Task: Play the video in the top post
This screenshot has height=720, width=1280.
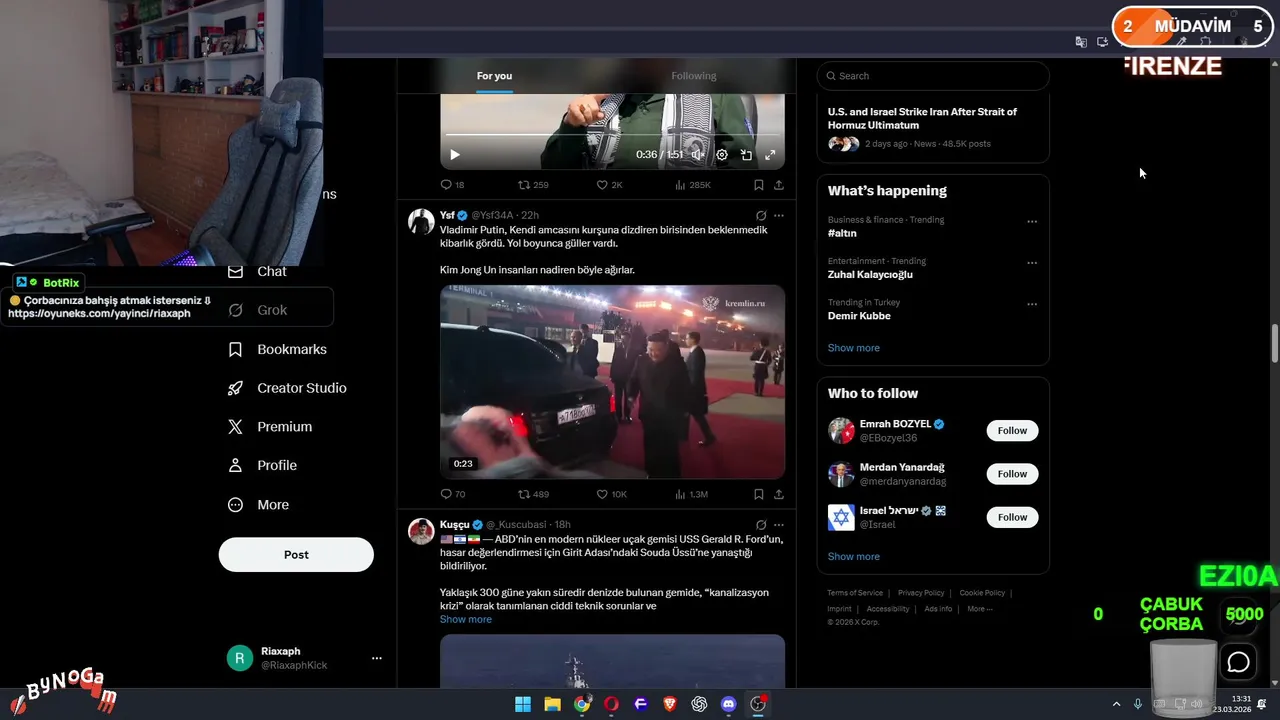Action: click(455, 155)
